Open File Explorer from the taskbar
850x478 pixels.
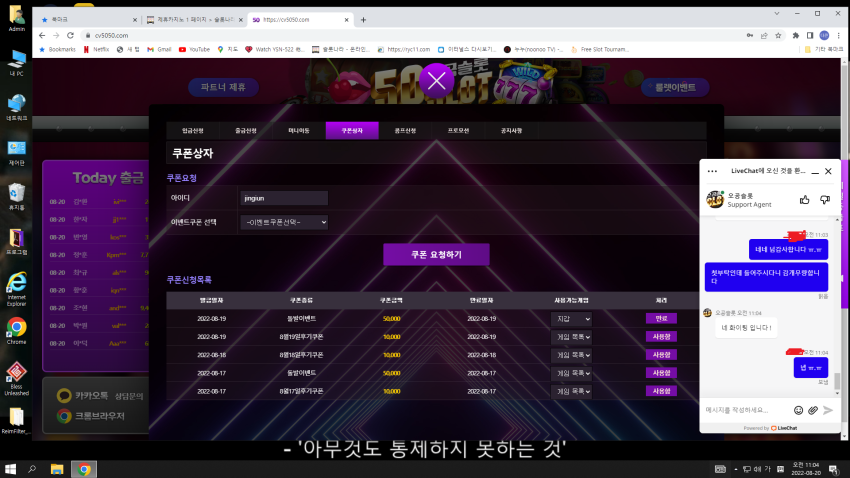point(57,469)
